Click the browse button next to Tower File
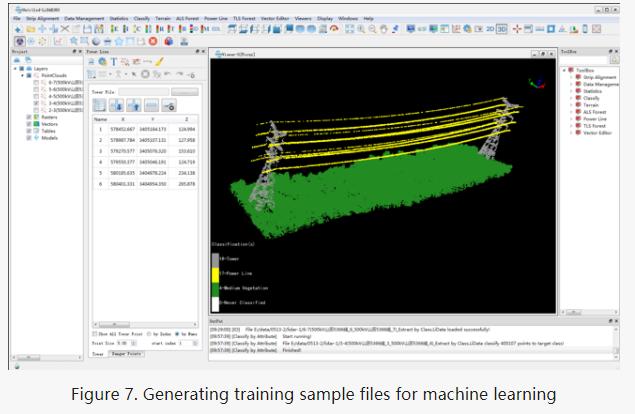The height and width of the screenshot is (414, 635). [x=185, y=92]
